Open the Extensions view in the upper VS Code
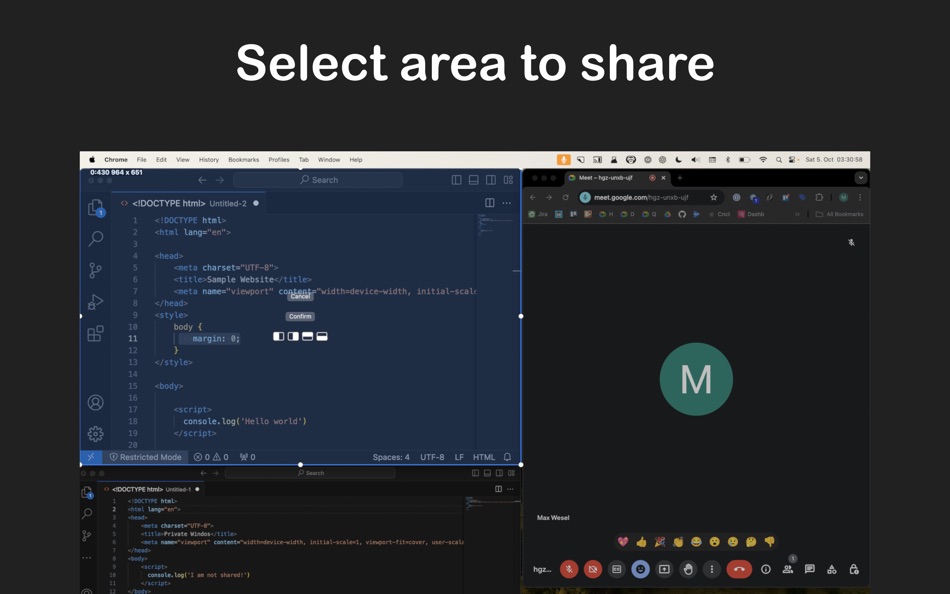Viewport: 950px width, 594px height. 95,333
